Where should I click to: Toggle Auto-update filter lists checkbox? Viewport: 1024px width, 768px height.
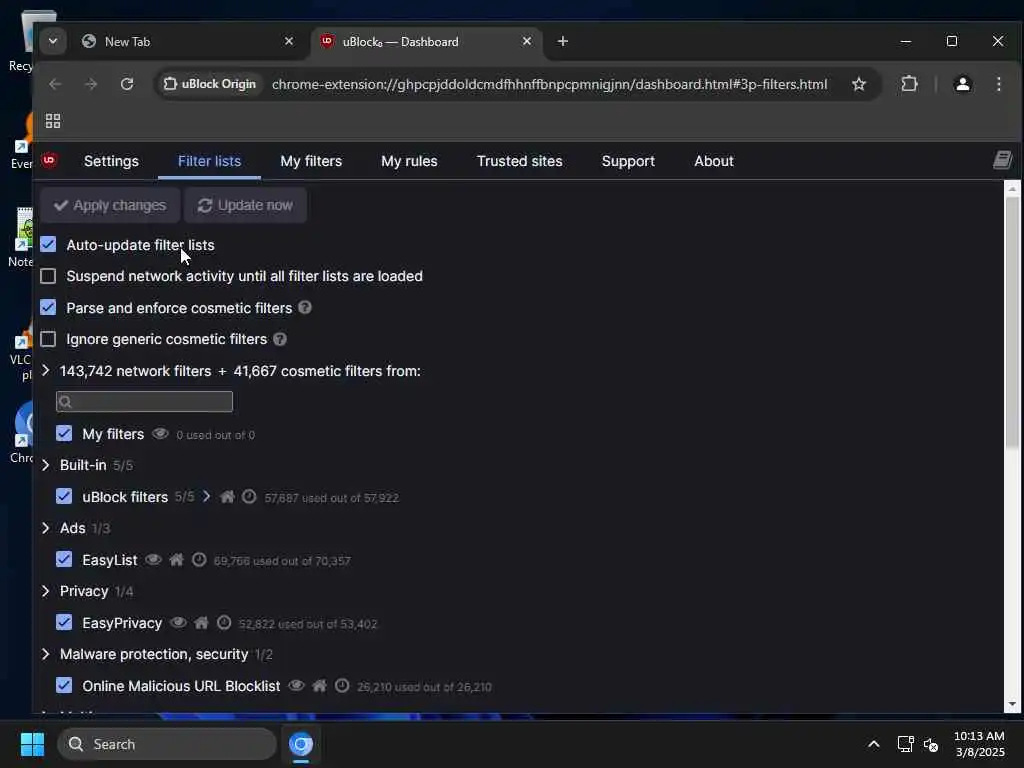pyautogui.click(x=48, y=244)
